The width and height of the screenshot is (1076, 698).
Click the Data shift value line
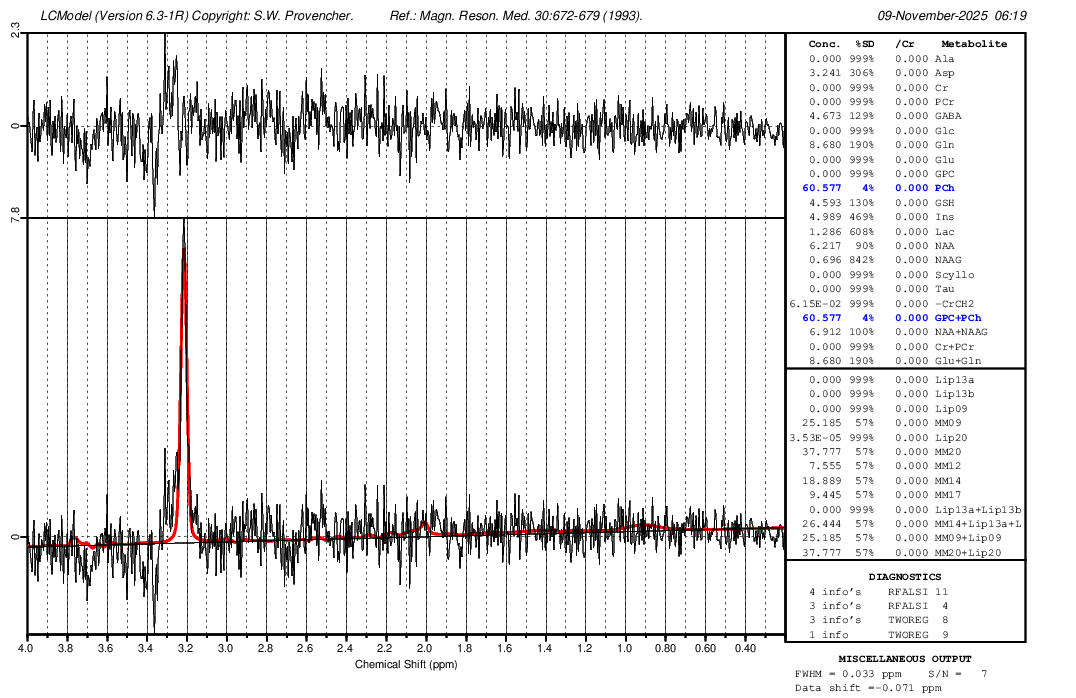point(868,688)
